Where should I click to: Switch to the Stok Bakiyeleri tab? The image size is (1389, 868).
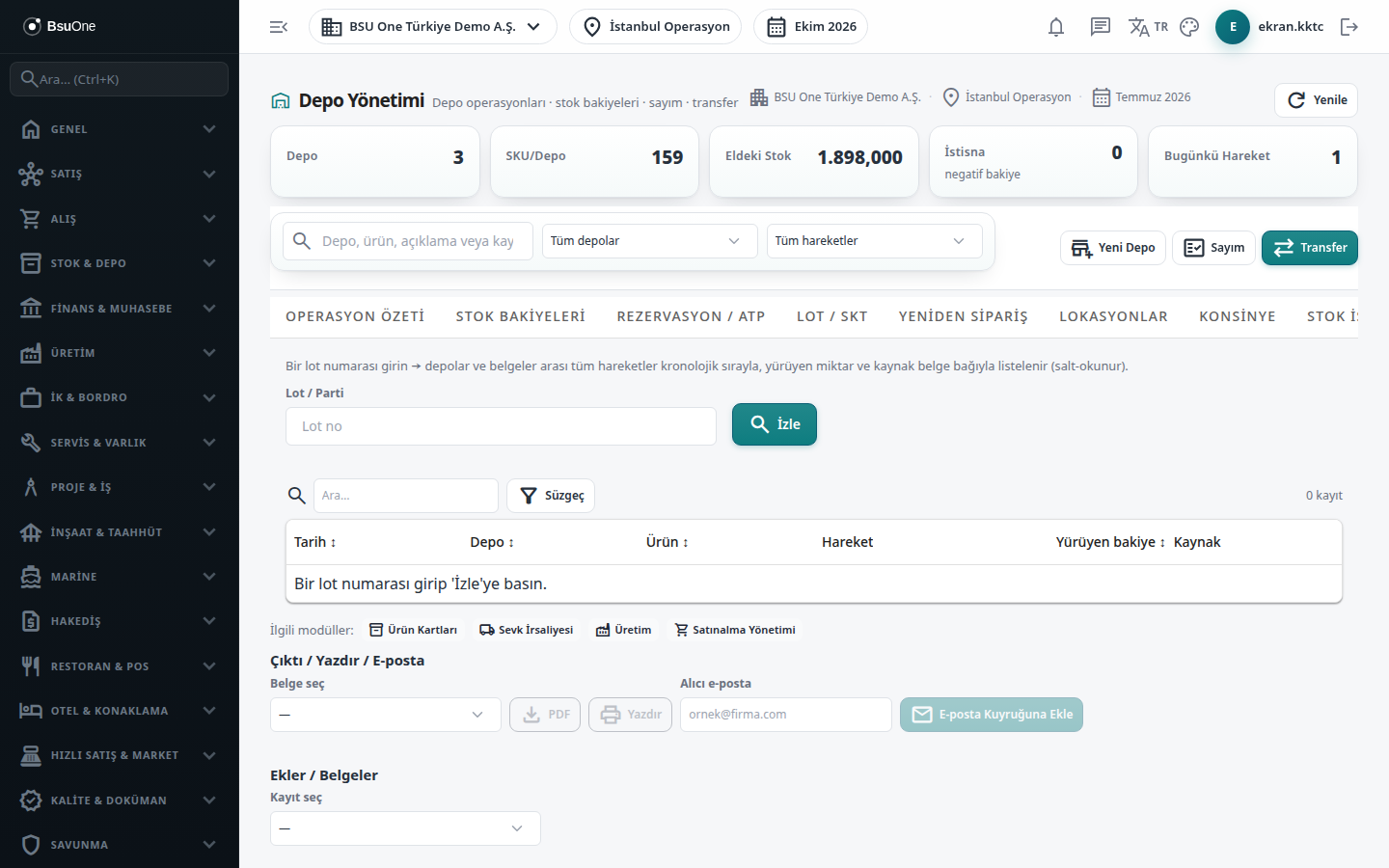click(x=521, y=316)
